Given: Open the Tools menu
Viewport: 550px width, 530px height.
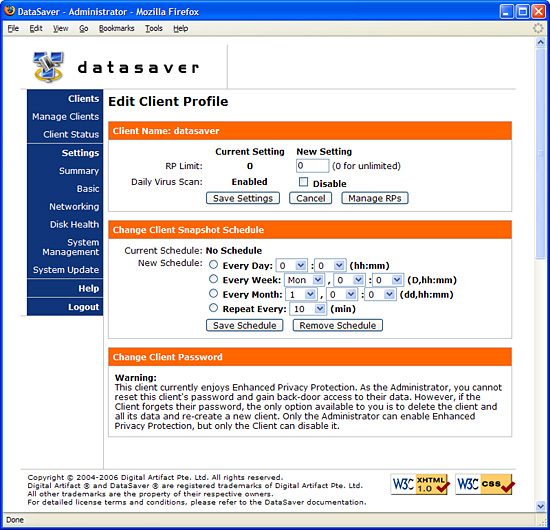Looking at the screenshot, I should click(154, 28).
